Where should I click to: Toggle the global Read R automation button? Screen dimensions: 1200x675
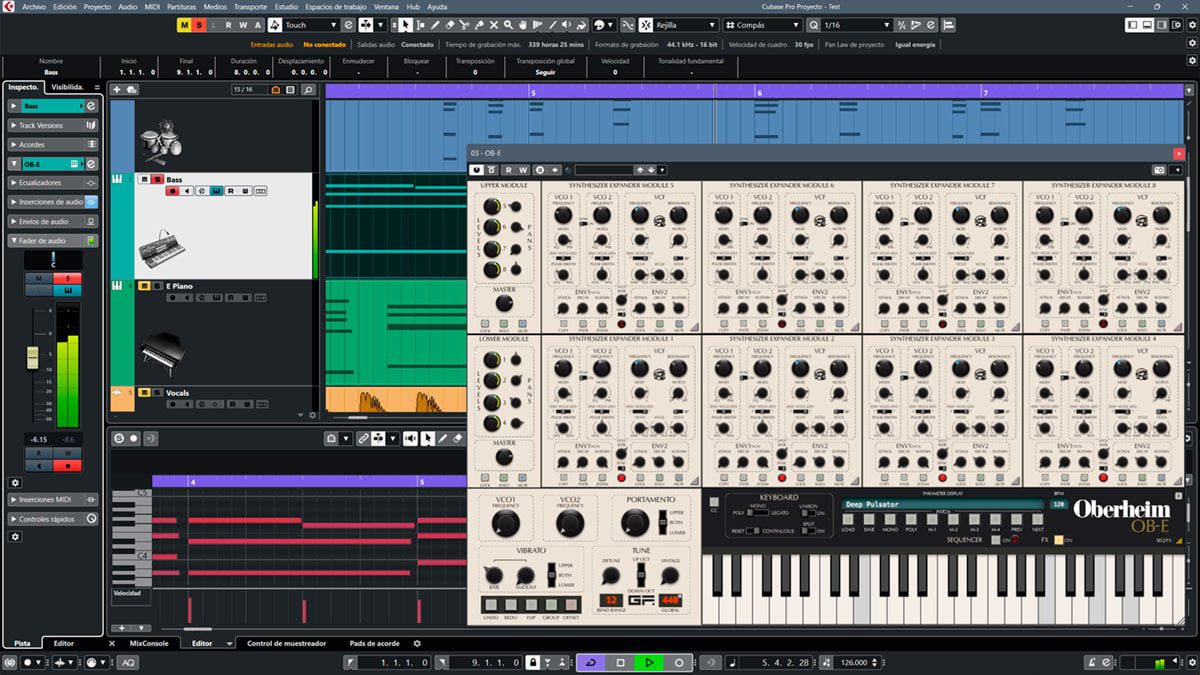pos(228,25)
